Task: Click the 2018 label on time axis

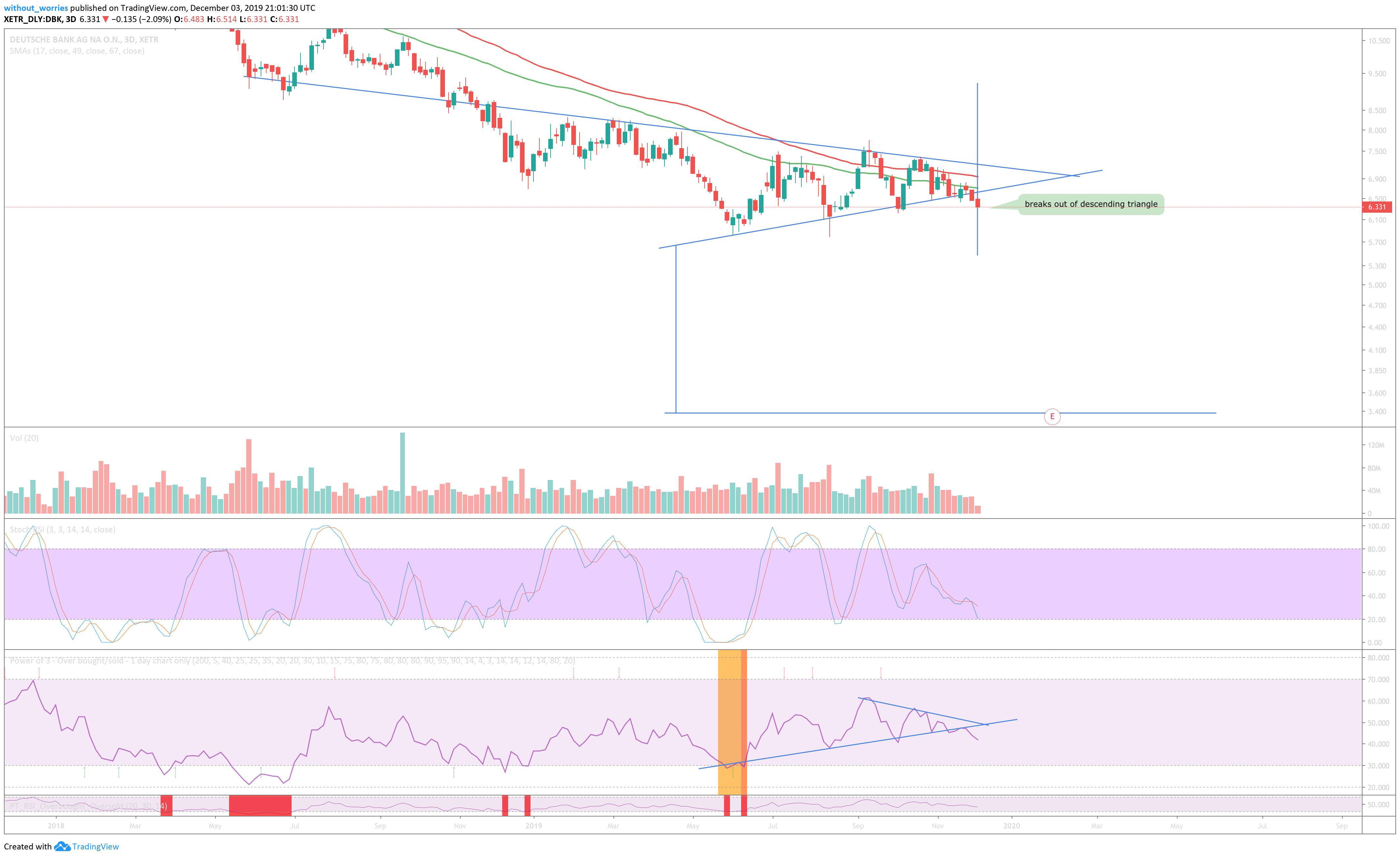Action: coord(56,826)
